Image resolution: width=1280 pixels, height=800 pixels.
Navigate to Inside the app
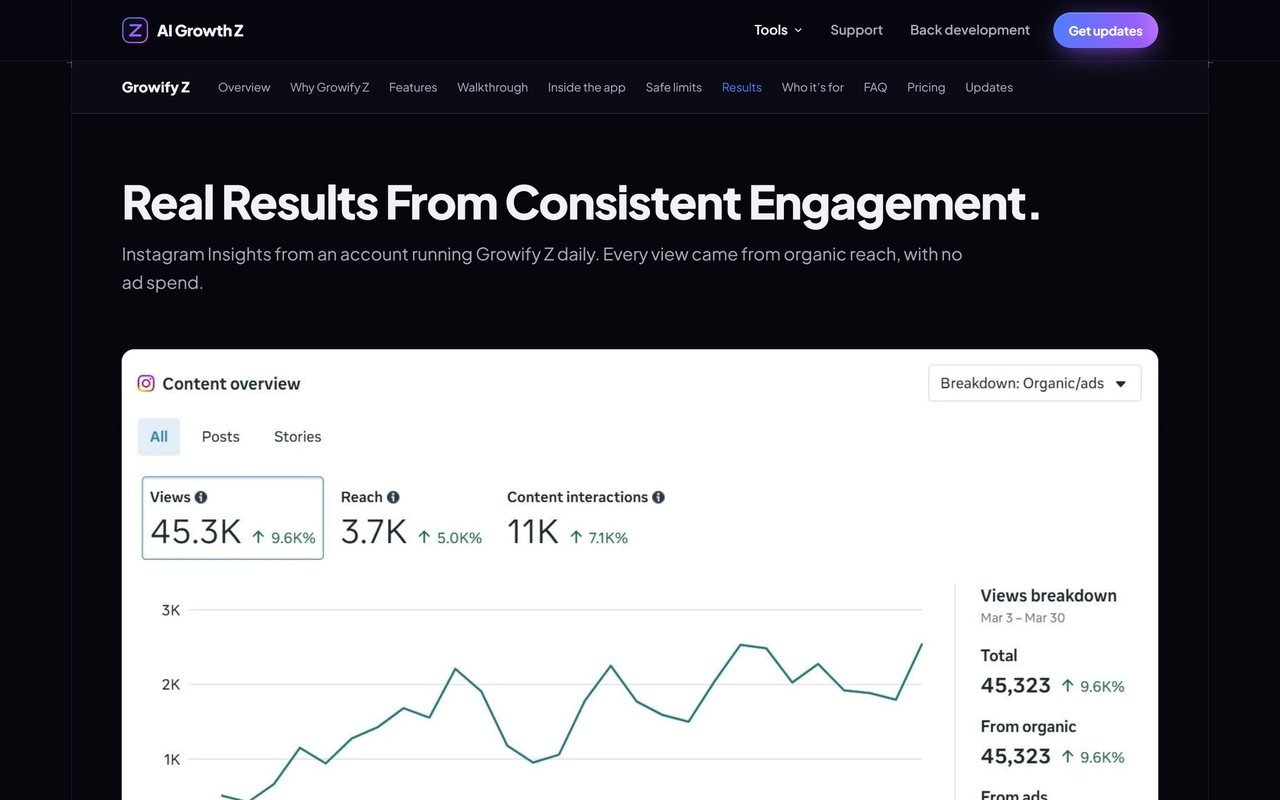coord(587,87)
